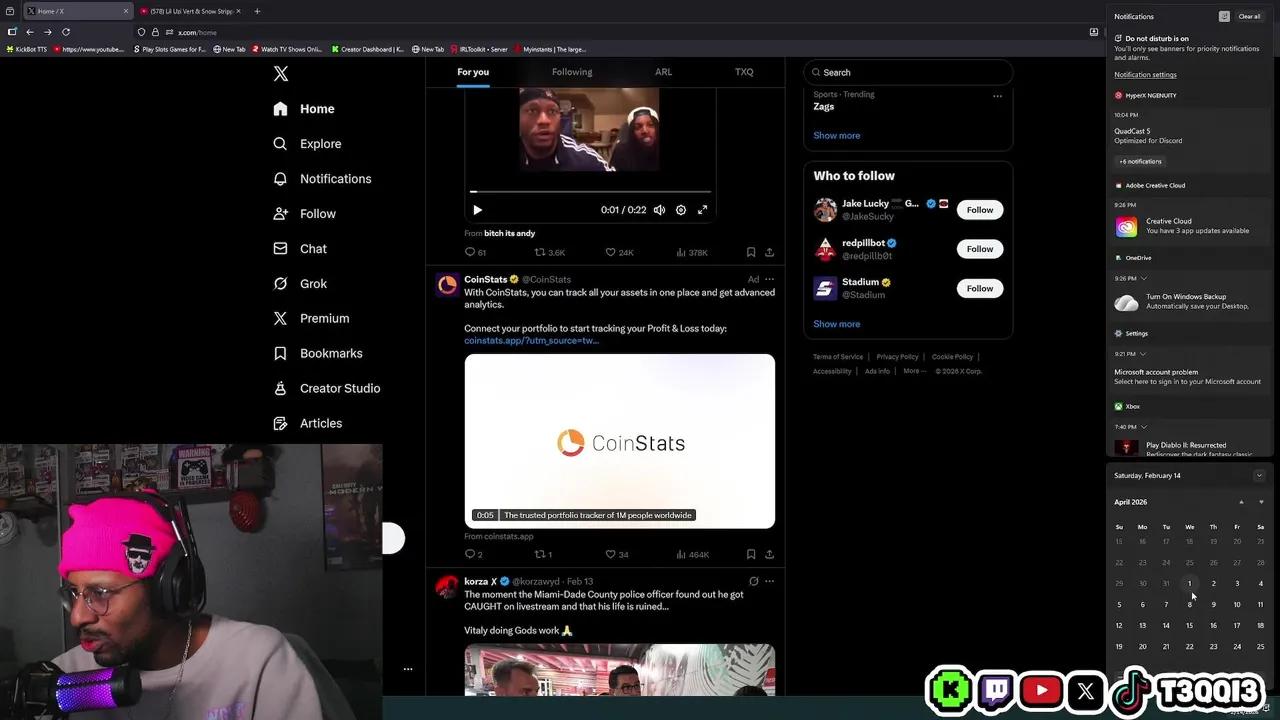Collapse the calendar using the chevron beside the date
The width and height of the screenshot is (1280, 720).
pyautogui.click(x=1259, y=476)
